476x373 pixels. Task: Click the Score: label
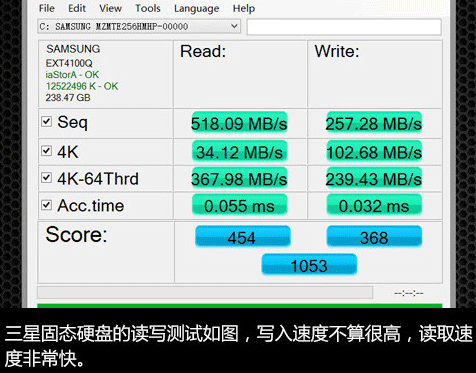76,235
